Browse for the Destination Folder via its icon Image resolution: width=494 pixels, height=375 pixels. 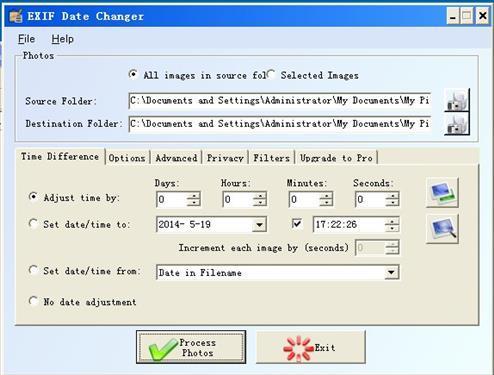click(457, 124)
